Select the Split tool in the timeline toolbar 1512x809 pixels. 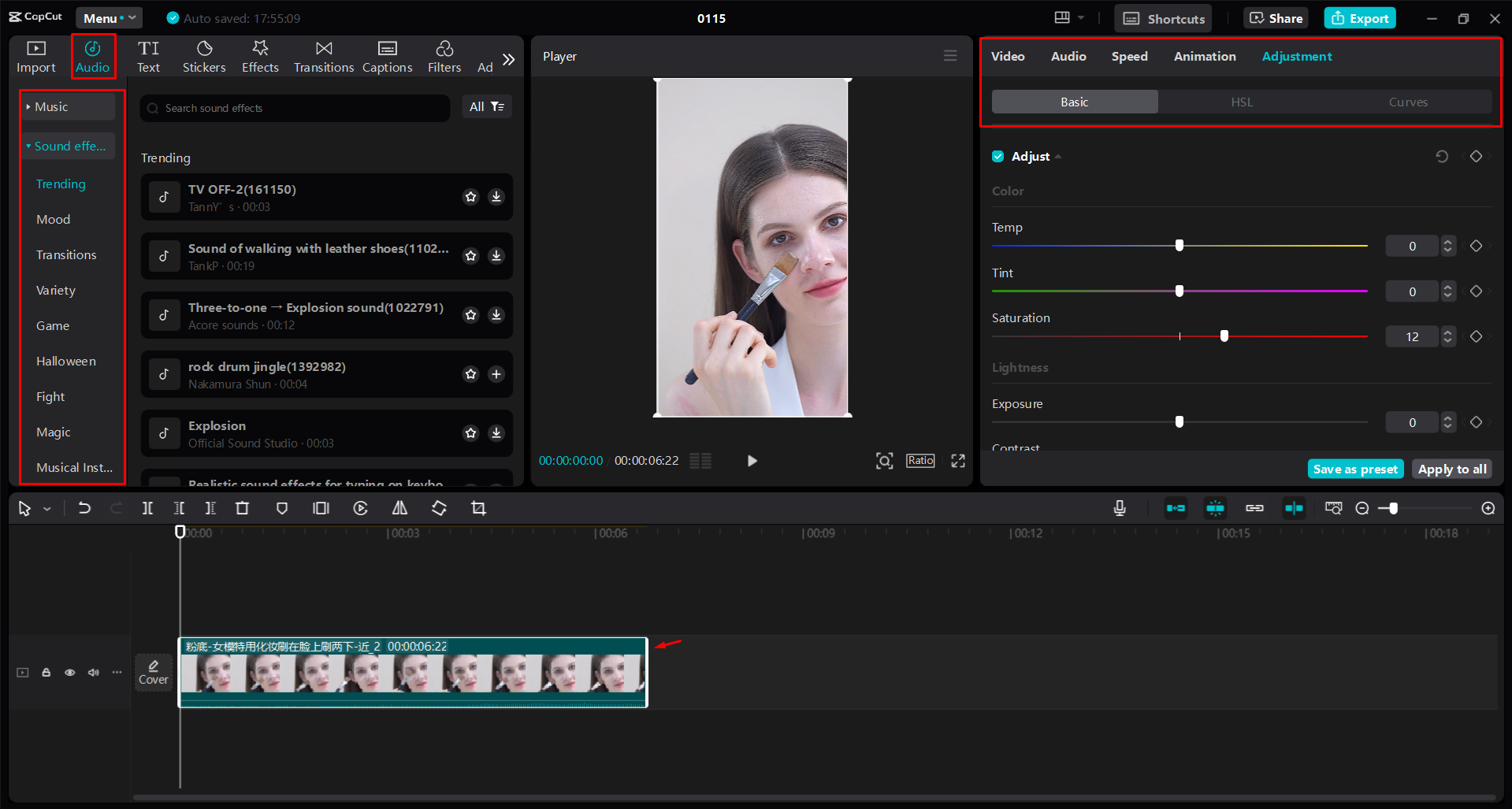[147, 508]
